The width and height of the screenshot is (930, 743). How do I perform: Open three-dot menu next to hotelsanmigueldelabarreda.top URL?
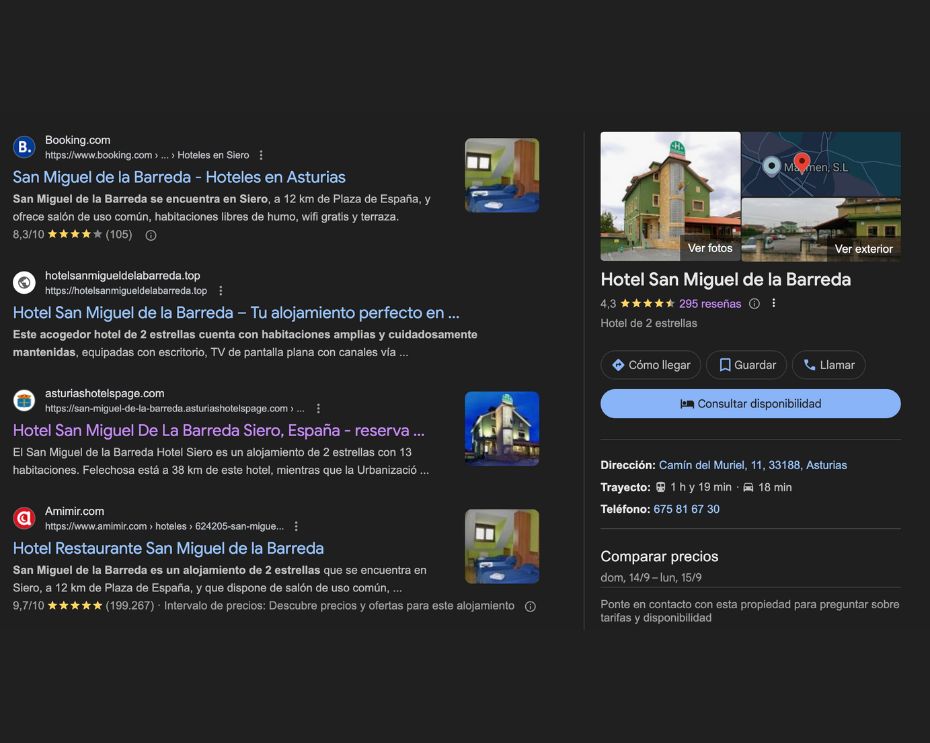pos(221,291)
